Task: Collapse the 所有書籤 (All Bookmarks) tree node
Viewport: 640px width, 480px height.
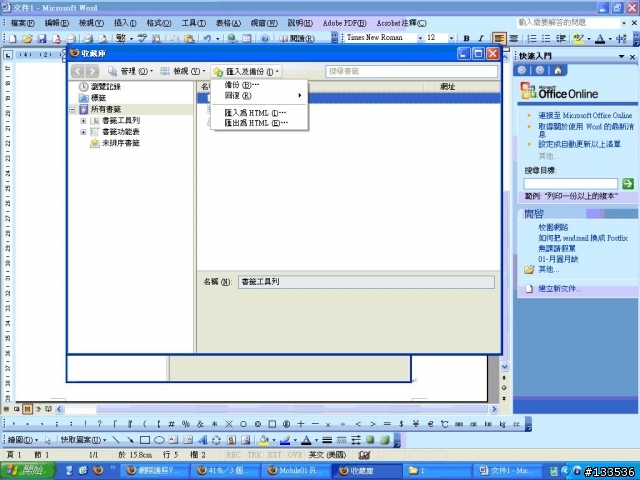Action: pyautogui.click(x=72, y=109)
